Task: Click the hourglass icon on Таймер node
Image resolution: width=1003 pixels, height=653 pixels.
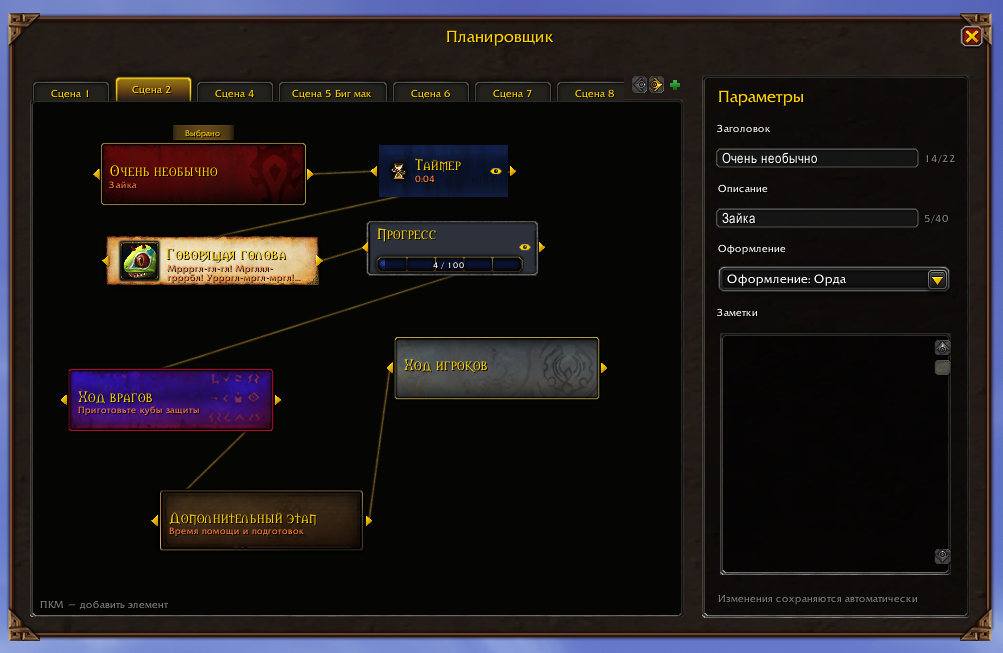Action: [x=399, y=171]
